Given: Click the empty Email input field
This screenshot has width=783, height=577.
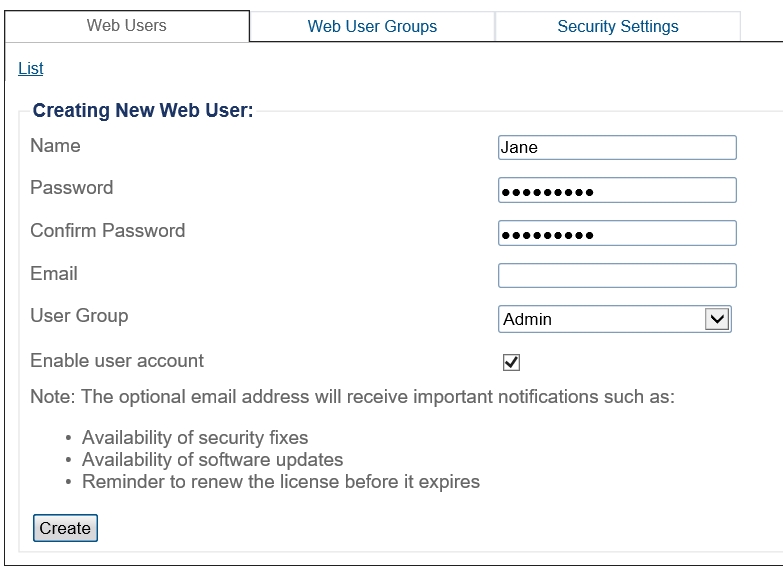Looking at the screenshot, I should [616, 275].
